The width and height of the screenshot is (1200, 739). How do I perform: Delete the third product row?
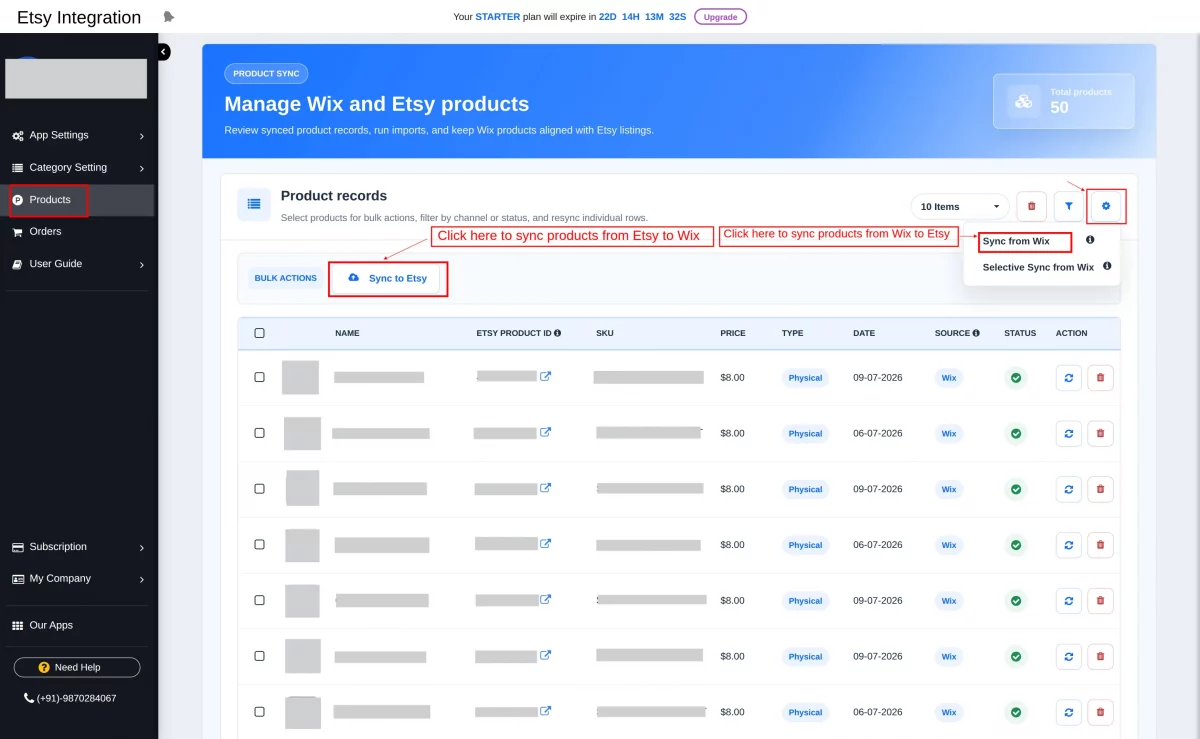point(1101,490)
